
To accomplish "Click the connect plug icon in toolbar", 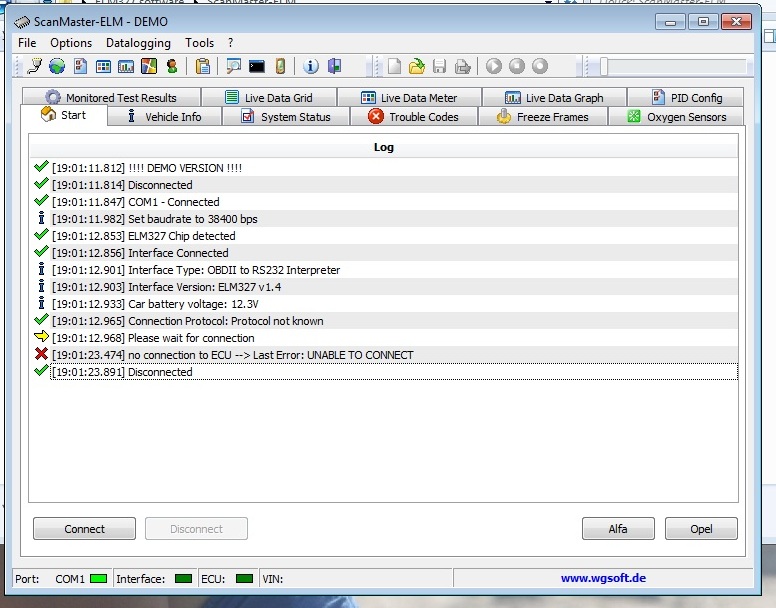I will click(x=34, y=67).
